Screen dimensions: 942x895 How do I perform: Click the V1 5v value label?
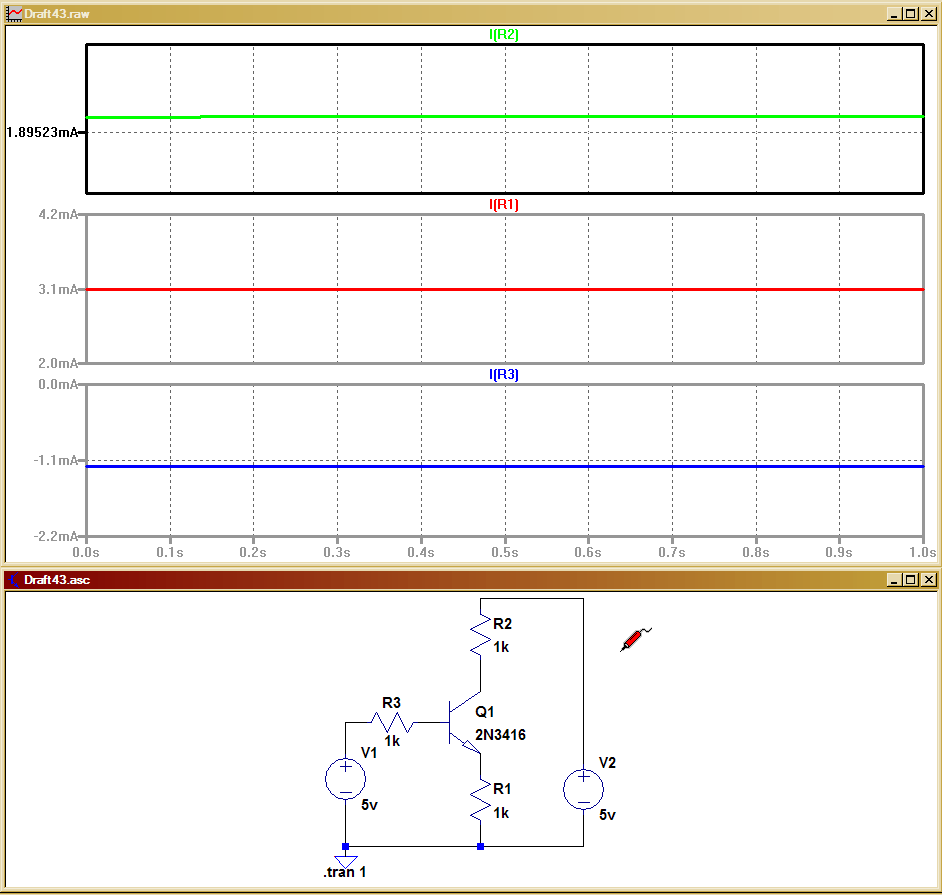point(369,805)
